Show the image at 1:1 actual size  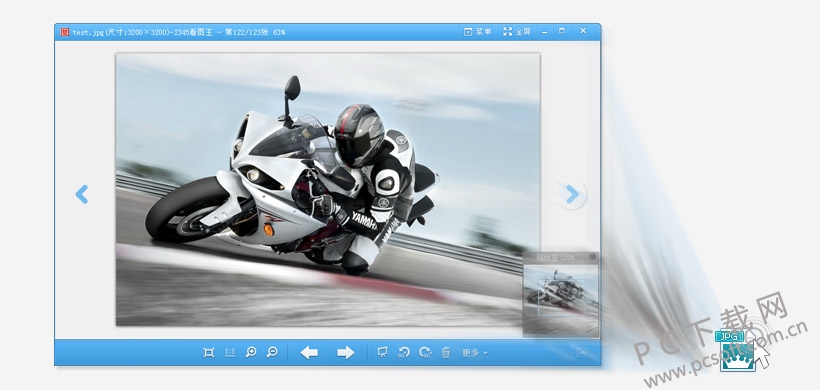(x=230, y=352)
